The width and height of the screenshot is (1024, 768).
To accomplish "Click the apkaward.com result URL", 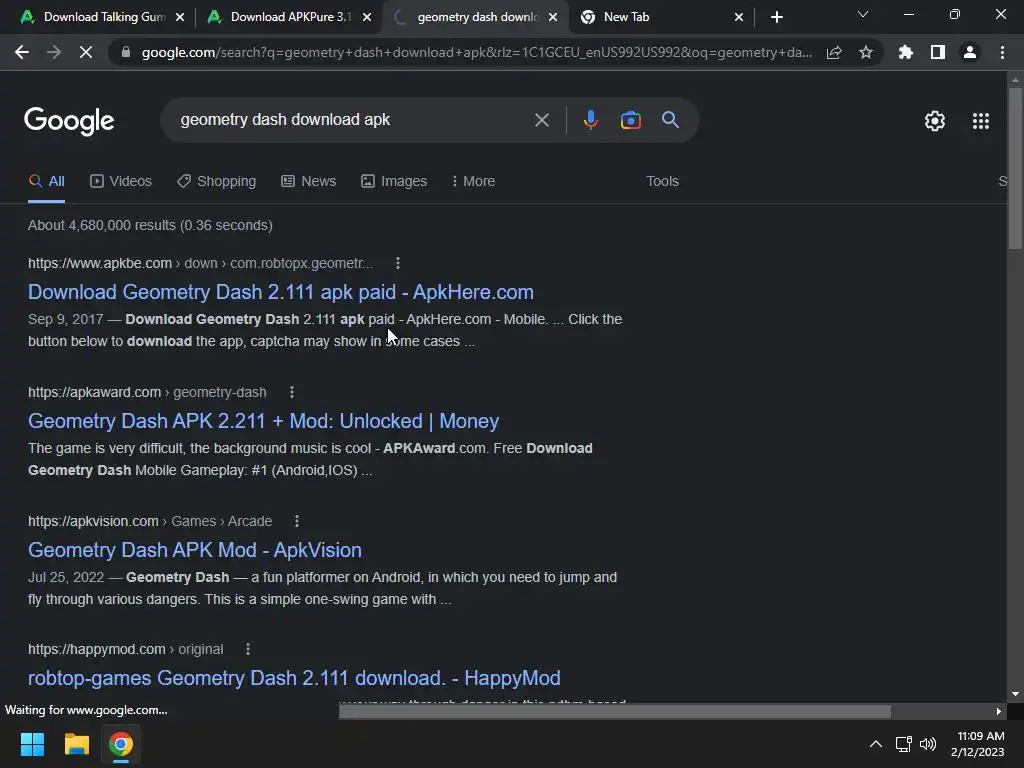I will pyautogui.click(x=147, y=392).
